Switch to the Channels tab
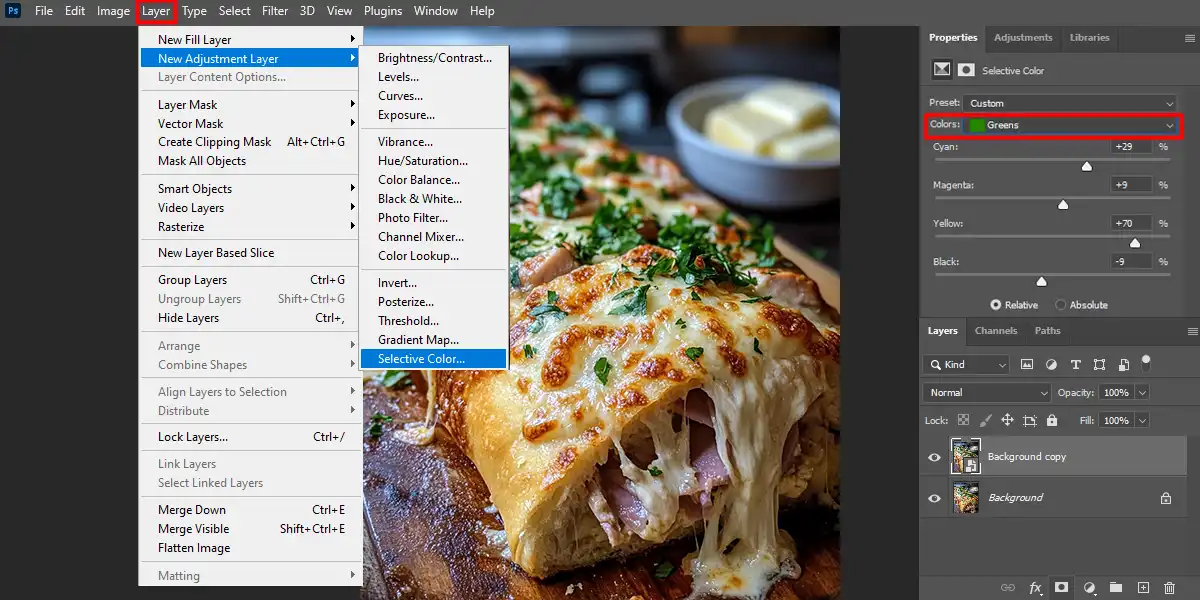This screenshot has height=600, width=1200. click(x=995, y=331)
